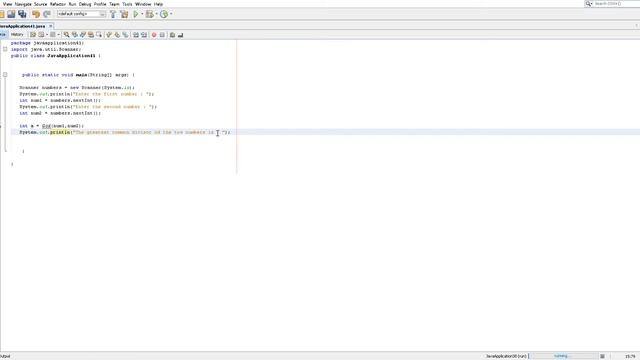Click the Comment icon in editor toolbar
The width and height of the screenshot is (640, 360).
click(172, 35)
